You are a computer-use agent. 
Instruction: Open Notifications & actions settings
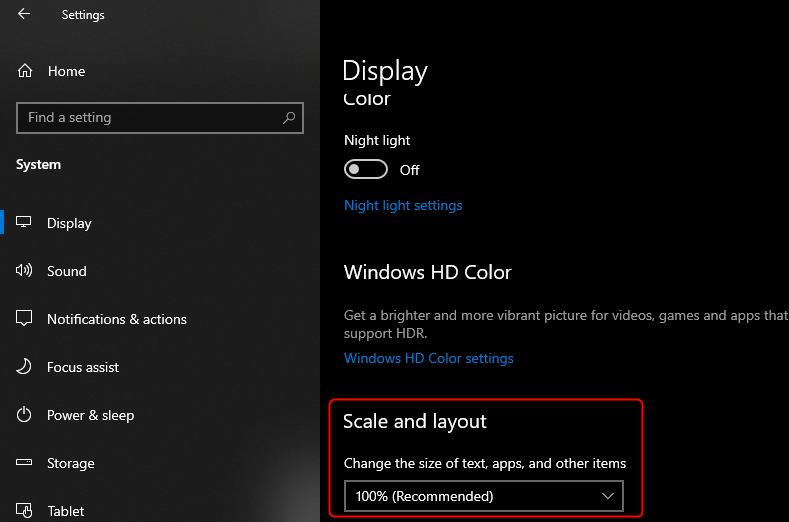[117, 319]
